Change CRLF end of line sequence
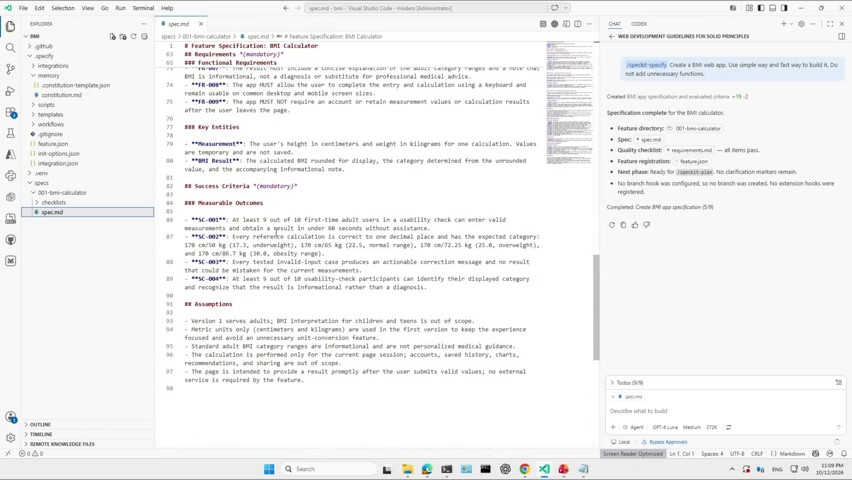 (x=757, y=453)
